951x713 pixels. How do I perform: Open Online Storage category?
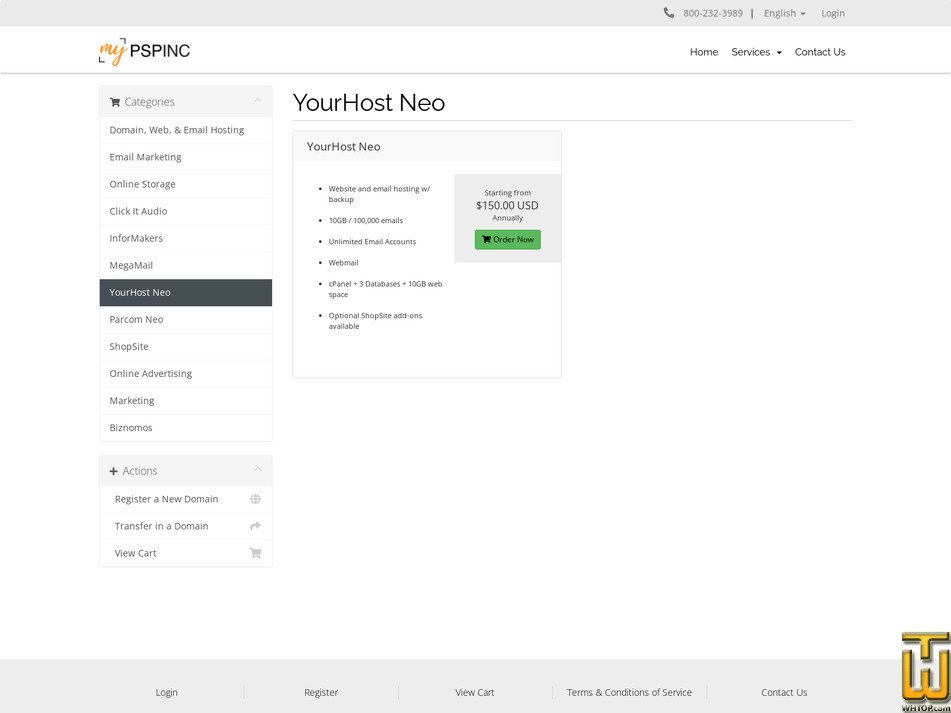(186, 184)
